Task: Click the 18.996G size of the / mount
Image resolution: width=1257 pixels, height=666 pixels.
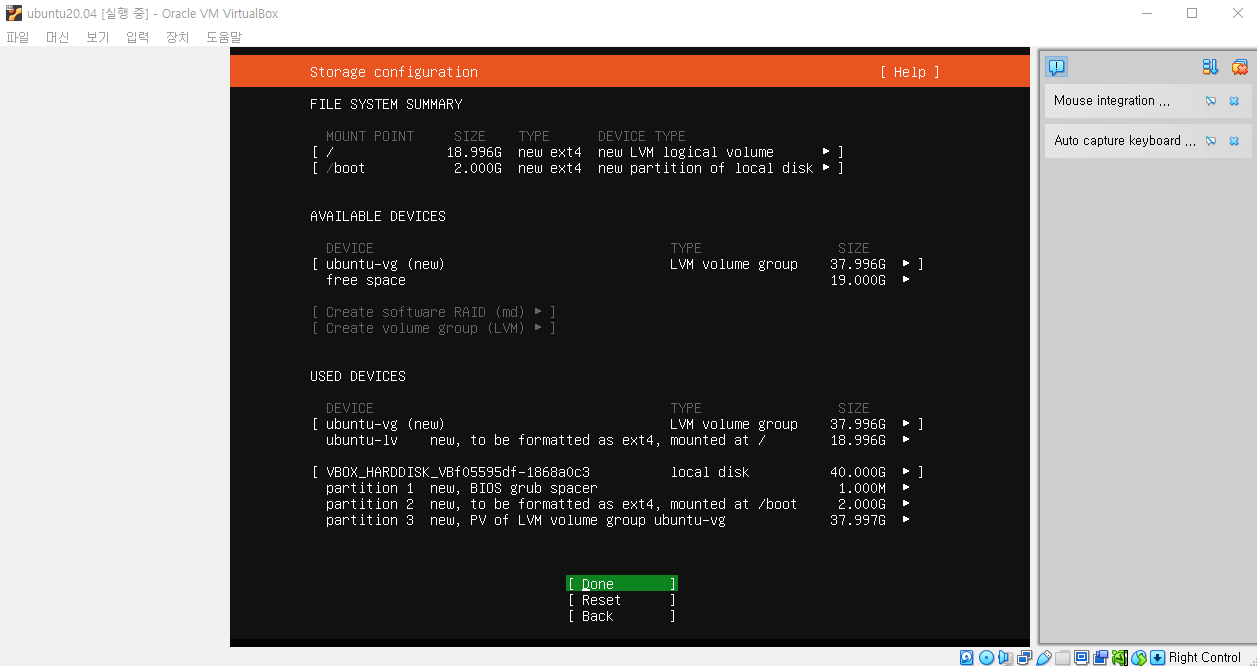Action: 474,152
